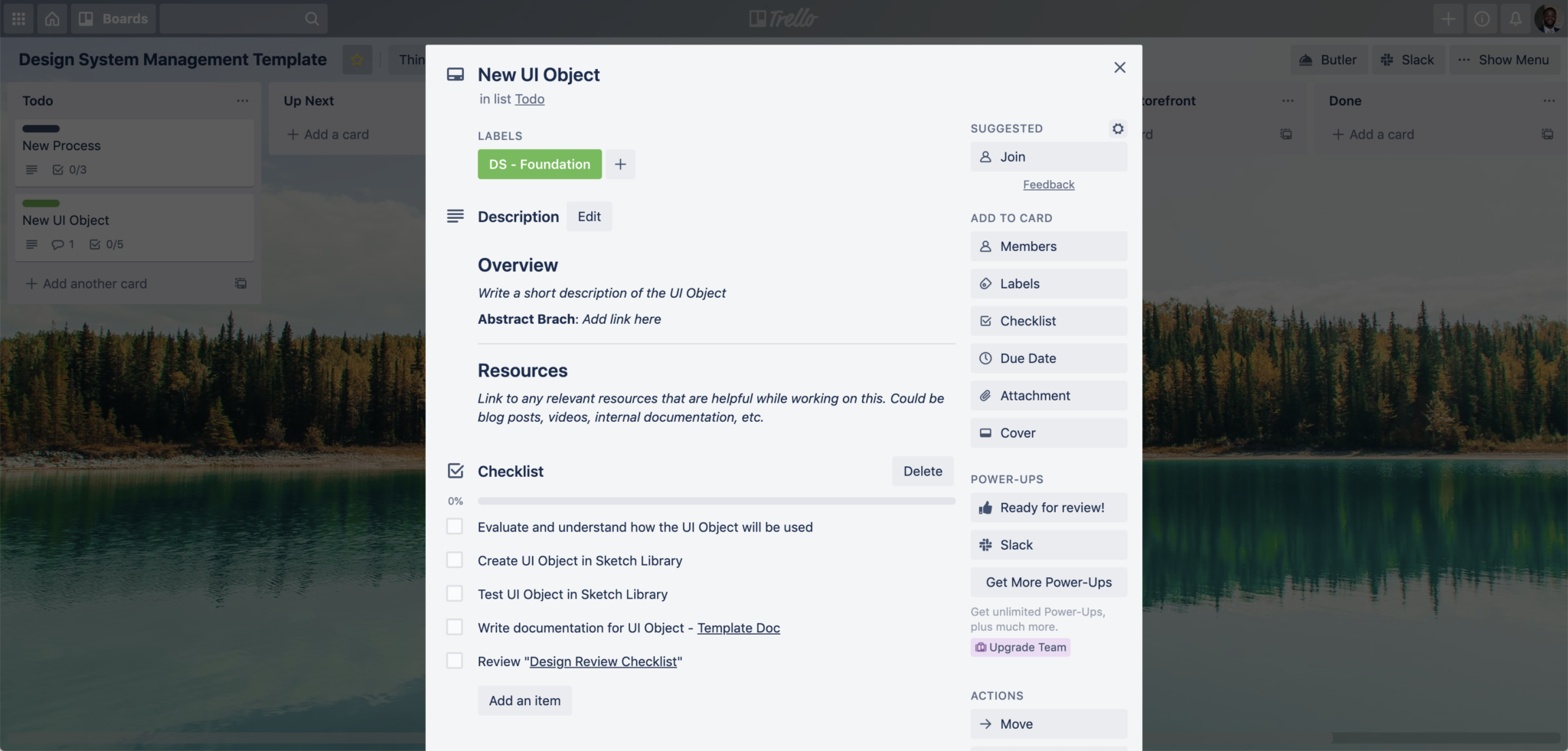This screenshot has height=751, width=1568.
Task: Click 'Ready for review!' Power-Up button
Action: (1047, 507)
